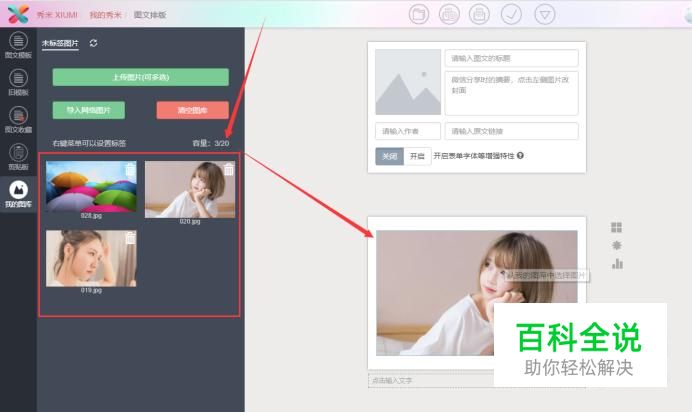Select the 028.jpg umbrellas thumbnail
The width and height of the screenshot is (692, 412).
[91, 186]
